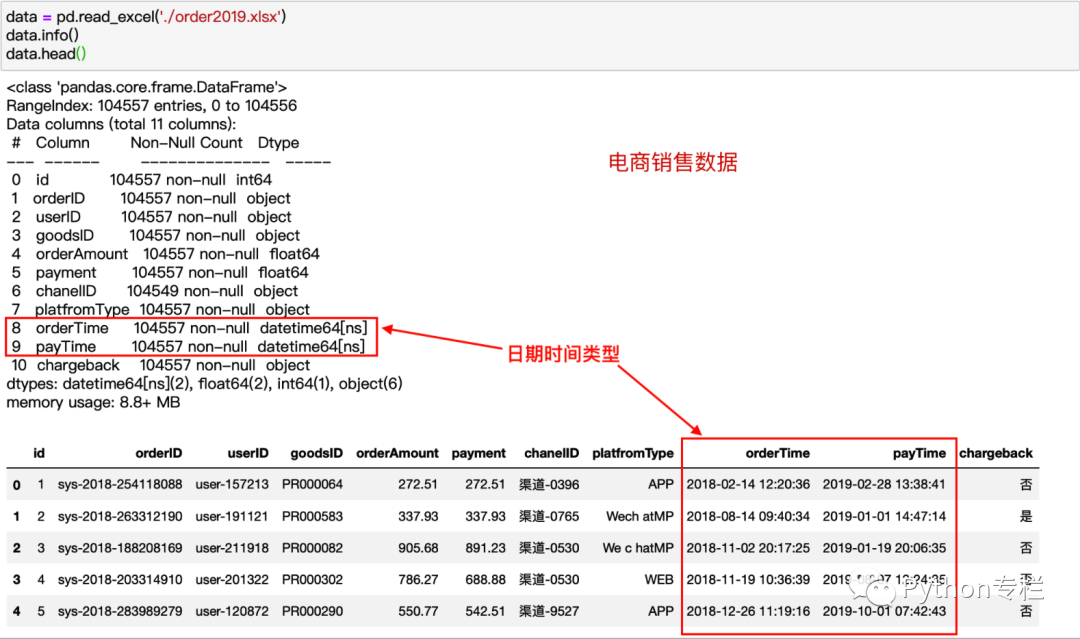The width and height of the screenshot is (1080, 639).
Task: Click cell sys-2018-188208169
Action: pos(120,548)
